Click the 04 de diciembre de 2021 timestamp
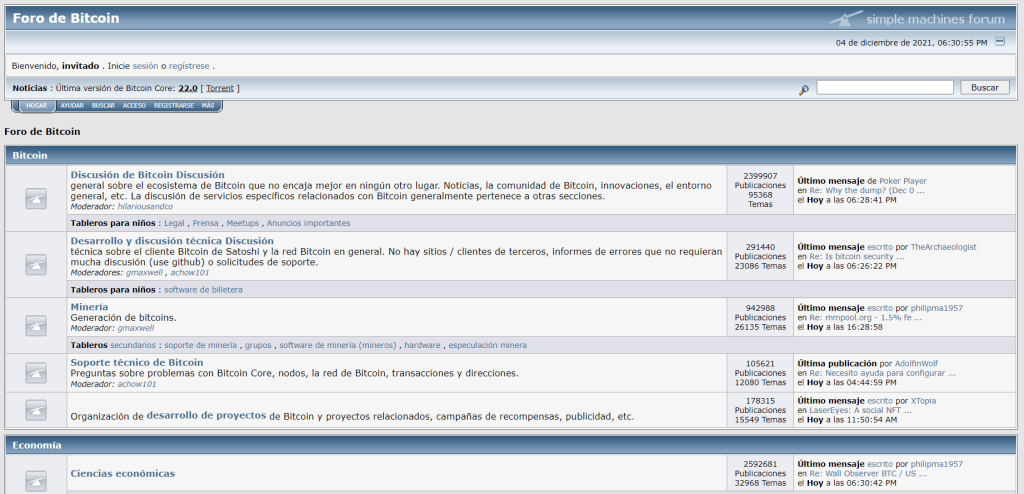Screen dimensions: 1024x494 [912, 42]
